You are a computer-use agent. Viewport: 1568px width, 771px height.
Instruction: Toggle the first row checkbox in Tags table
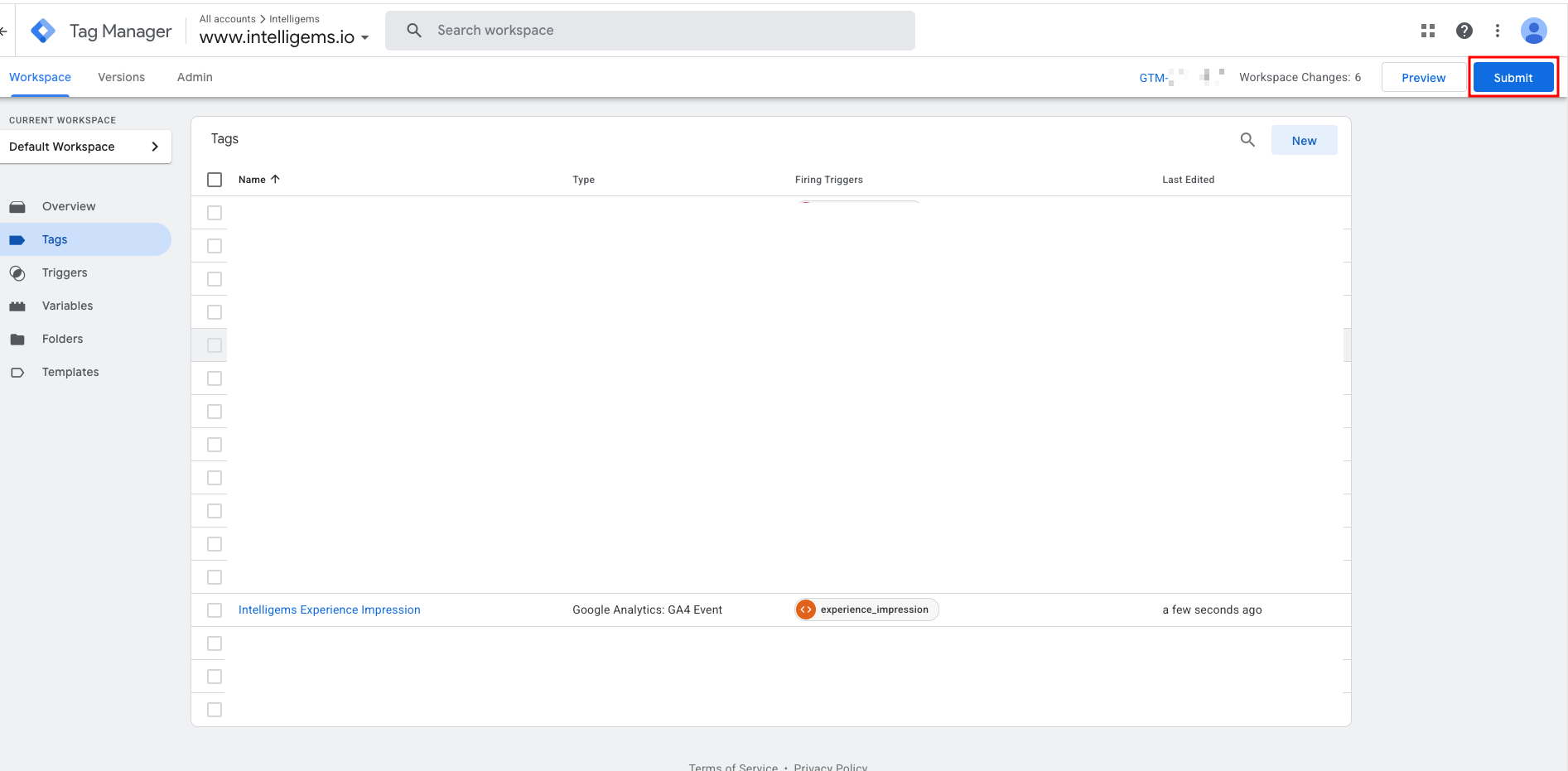click(215, 213)
